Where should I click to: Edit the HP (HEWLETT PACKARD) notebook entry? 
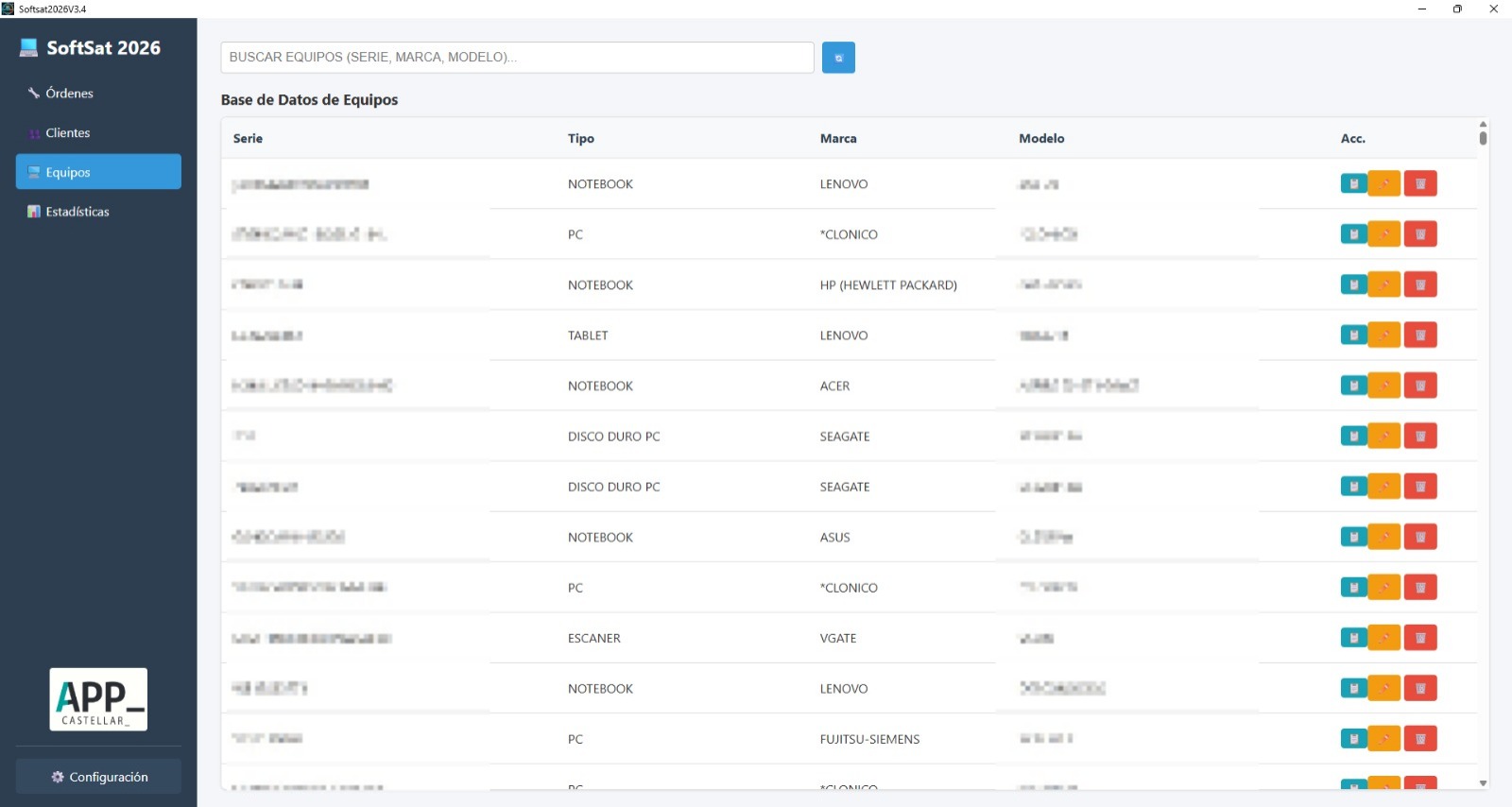click(1384, 284)
